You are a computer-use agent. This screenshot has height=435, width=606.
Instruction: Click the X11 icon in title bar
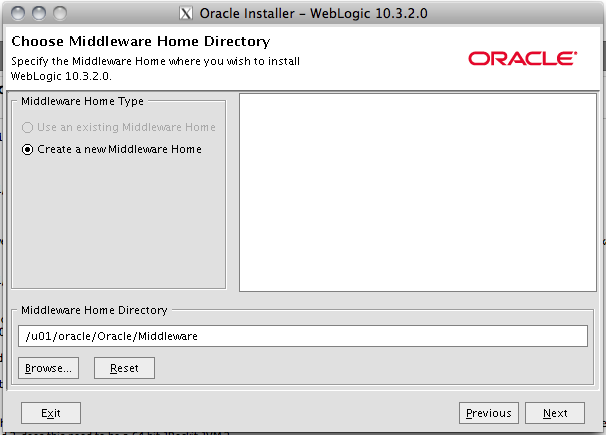tap(186, 14)
